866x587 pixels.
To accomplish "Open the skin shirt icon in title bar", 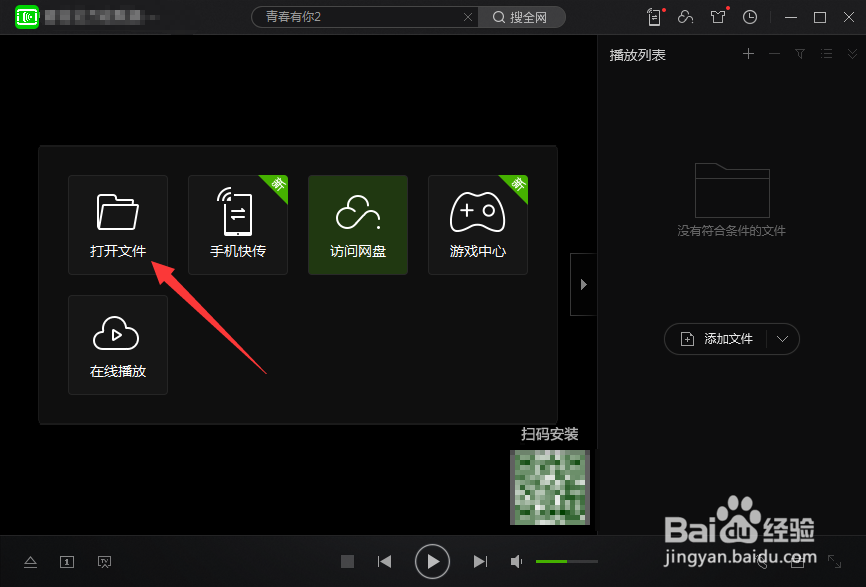I will click(x=718, y=17).
